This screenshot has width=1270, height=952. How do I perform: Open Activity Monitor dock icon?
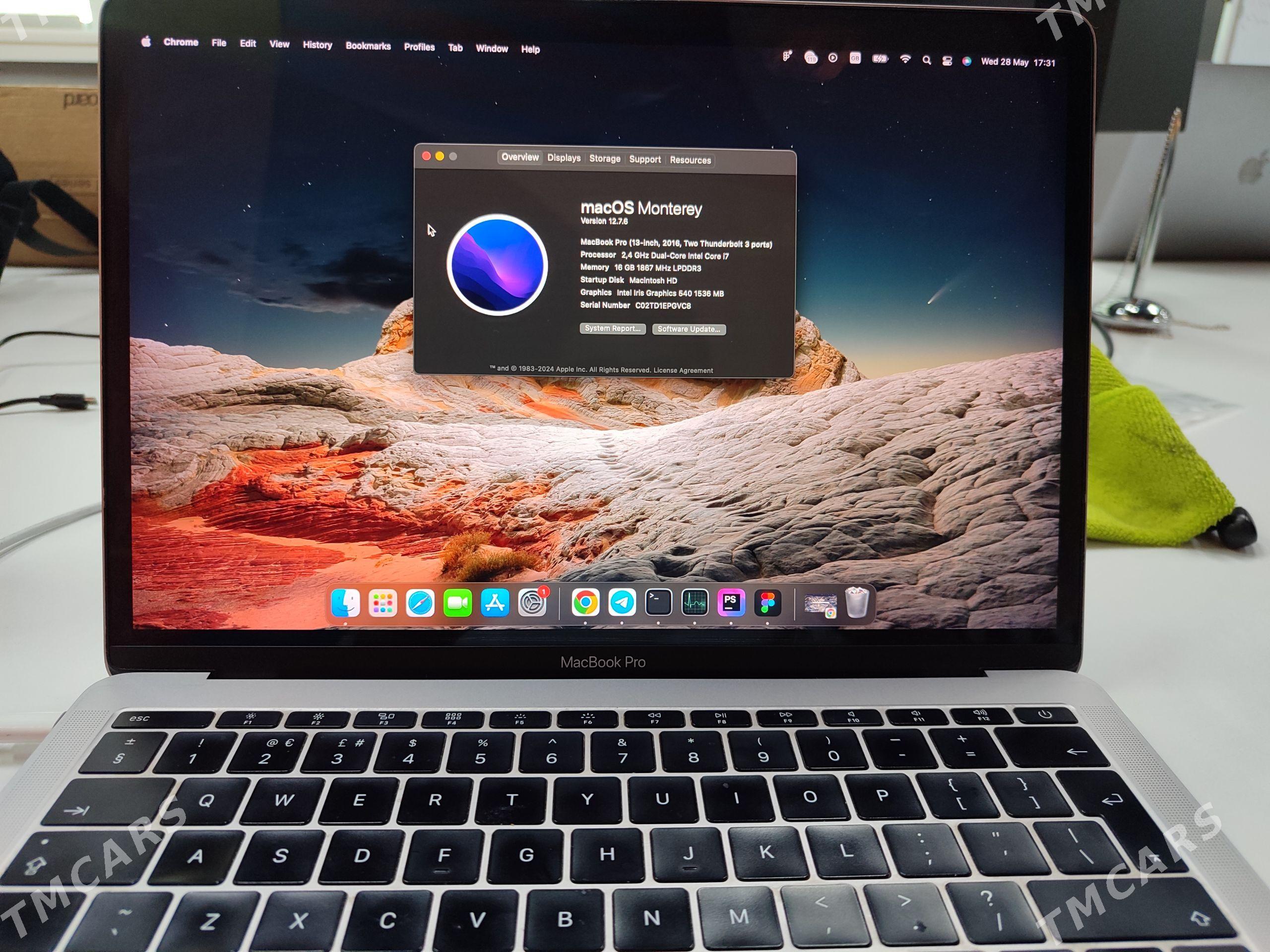pos(695,602)
